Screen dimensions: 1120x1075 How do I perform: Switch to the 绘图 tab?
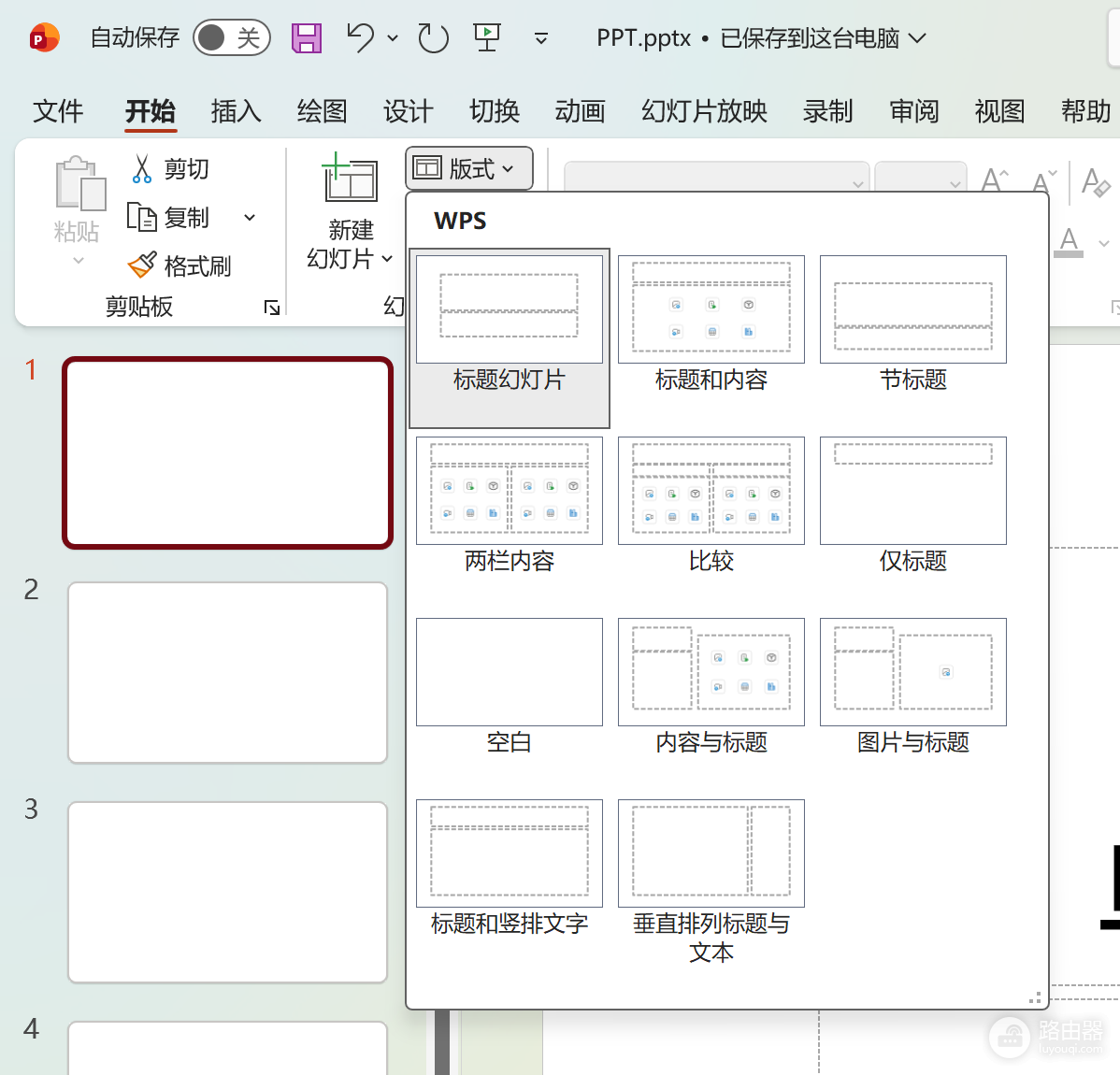pos(323,111)
